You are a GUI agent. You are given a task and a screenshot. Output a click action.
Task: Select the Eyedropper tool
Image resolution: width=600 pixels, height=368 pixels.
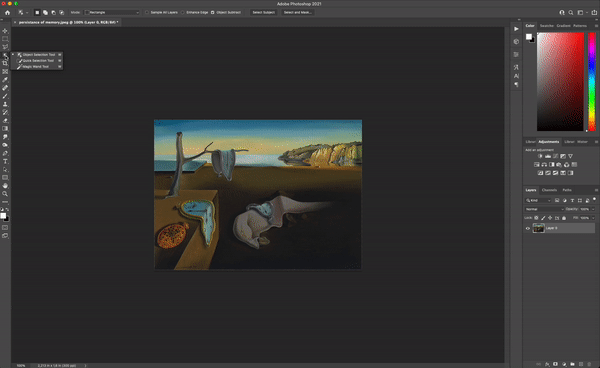pos(5,80)
